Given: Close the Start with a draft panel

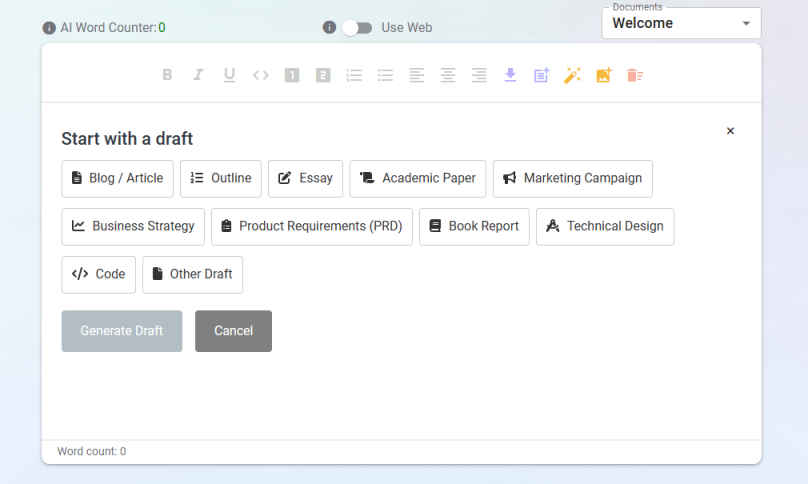Looking at the screenshot, I should [730, 131].
